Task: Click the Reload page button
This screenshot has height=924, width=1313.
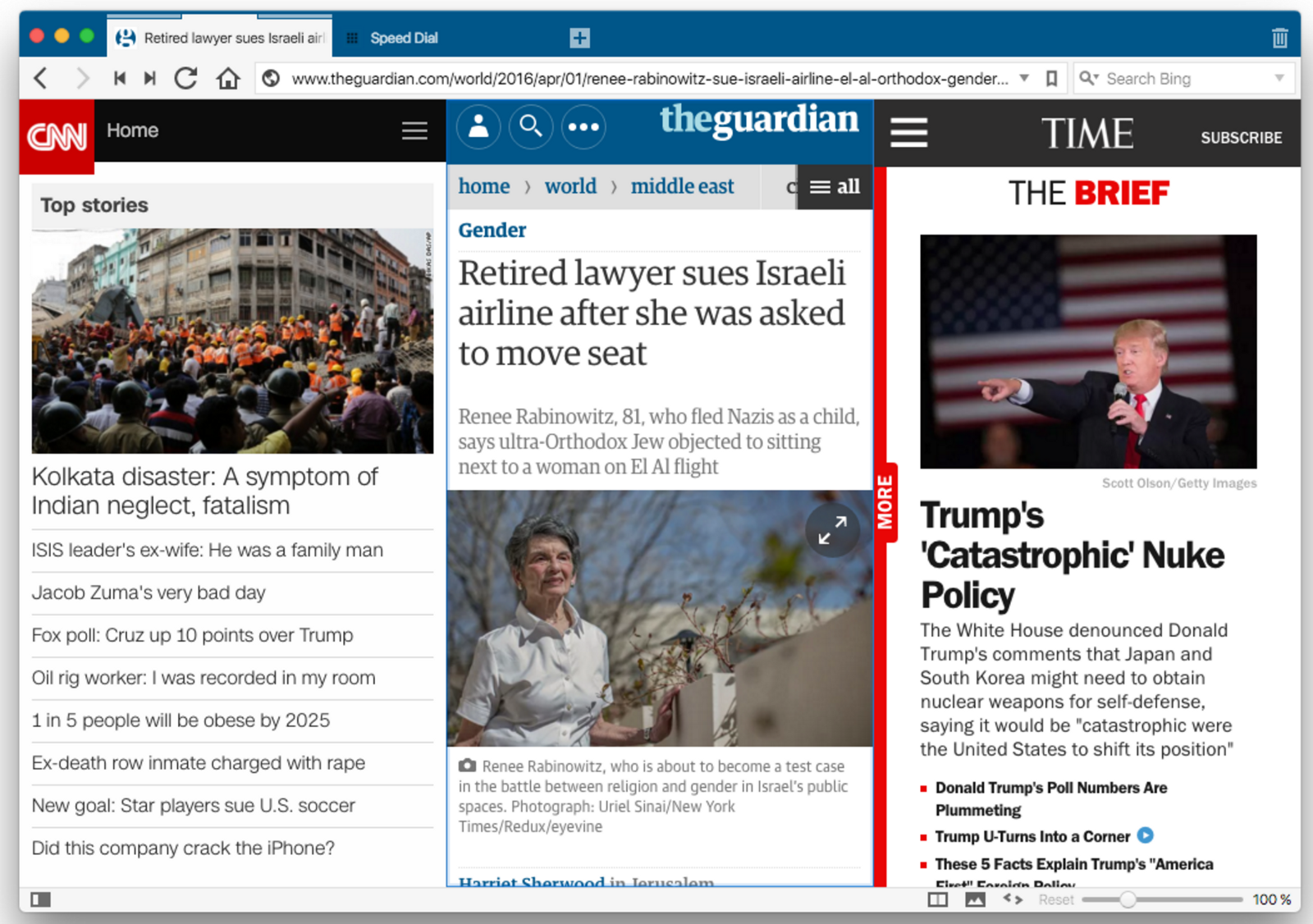Action: (186, 79)
